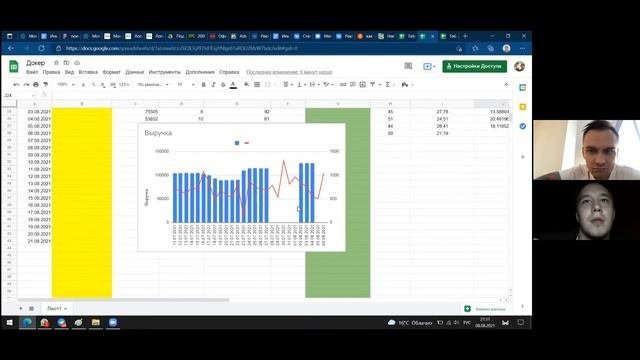The width and height of the screenshot is (640, 360).
Task: Click the browser refresh button
Action: [x=41, y=48]
